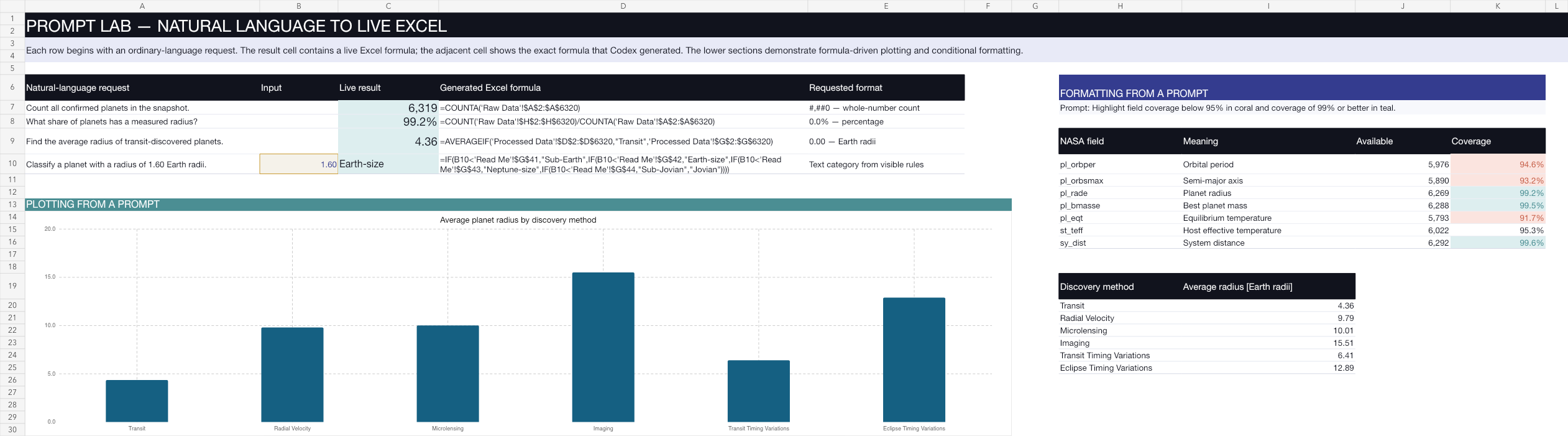Select Eclipse Timing Variations value 12.89
The image size is (1568, 436).
coord(1268,368)
